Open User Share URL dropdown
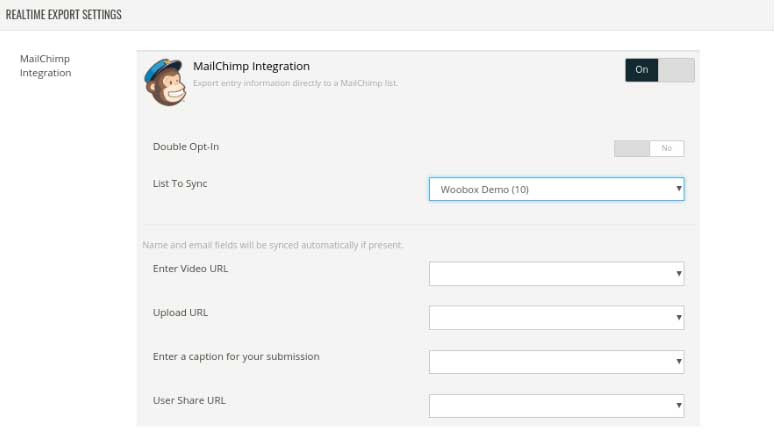Viewport: 775px width, 446px height. (x=557, y=405)
